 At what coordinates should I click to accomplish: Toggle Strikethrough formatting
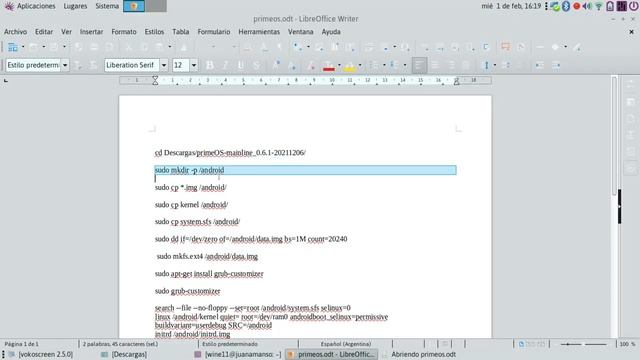256,65
